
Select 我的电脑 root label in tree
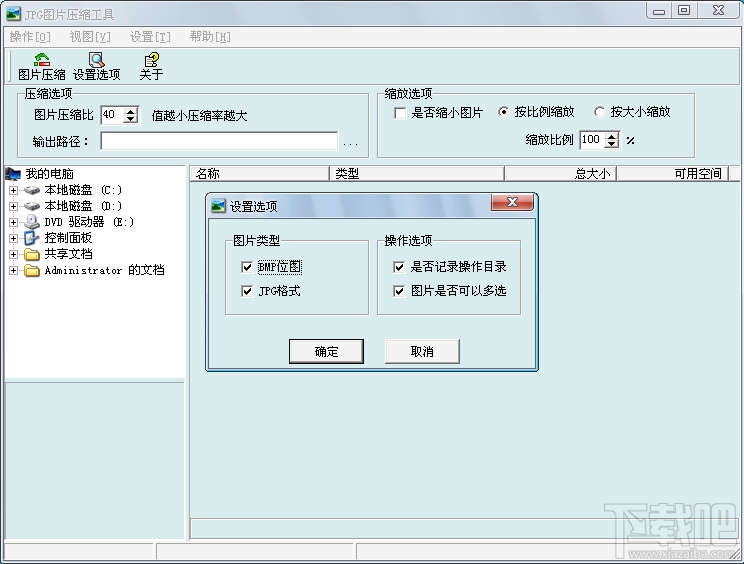pos(49,174)
